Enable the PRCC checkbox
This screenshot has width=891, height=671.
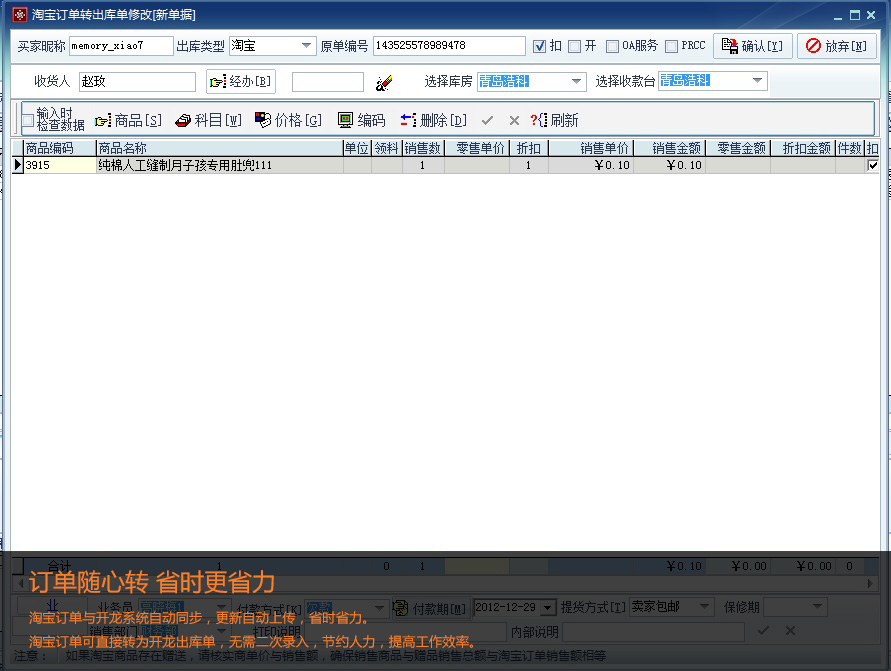click(x=671, y=46)
